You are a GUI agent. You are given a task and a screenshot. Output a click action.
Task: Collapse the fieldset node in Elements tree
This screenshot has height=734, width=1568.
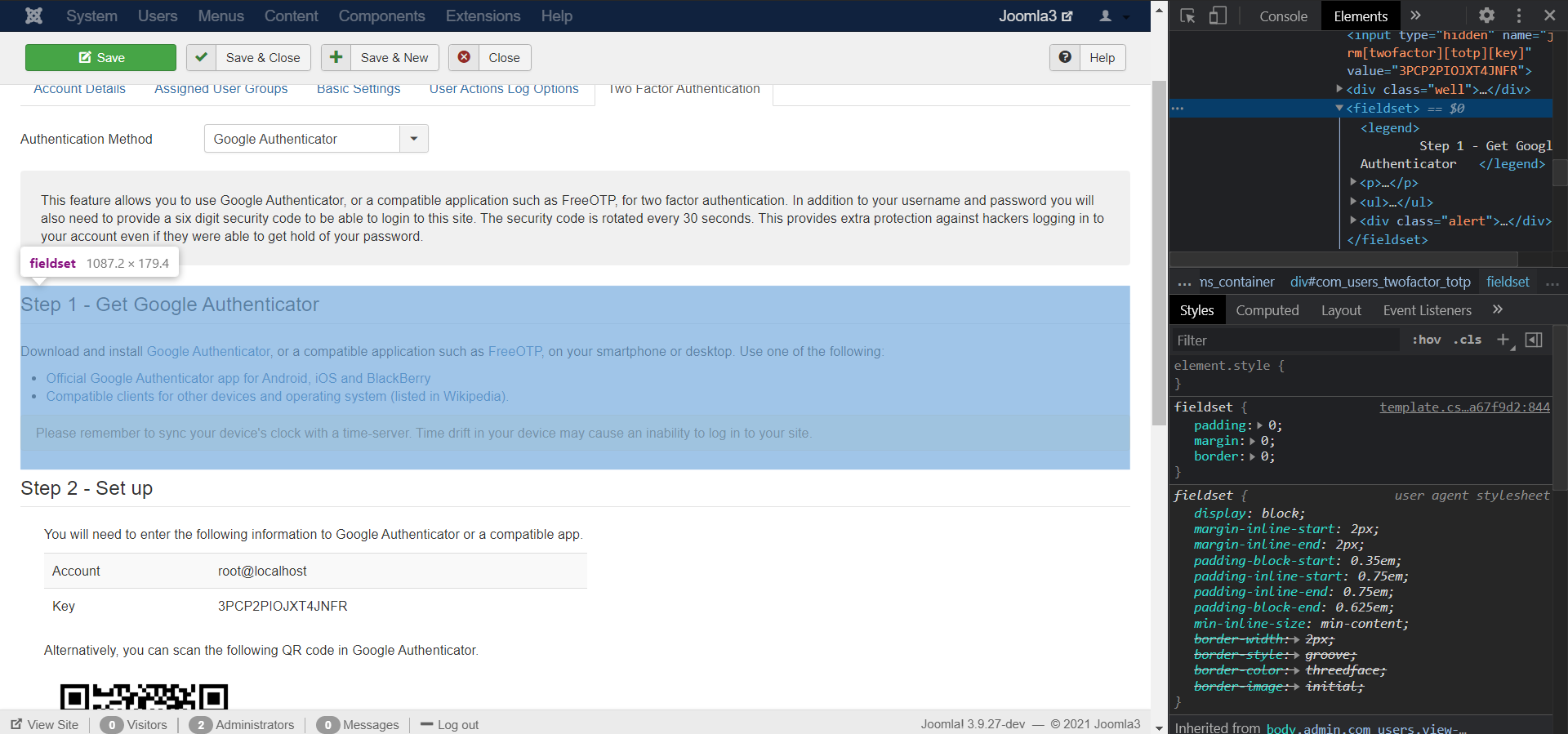1339,108
